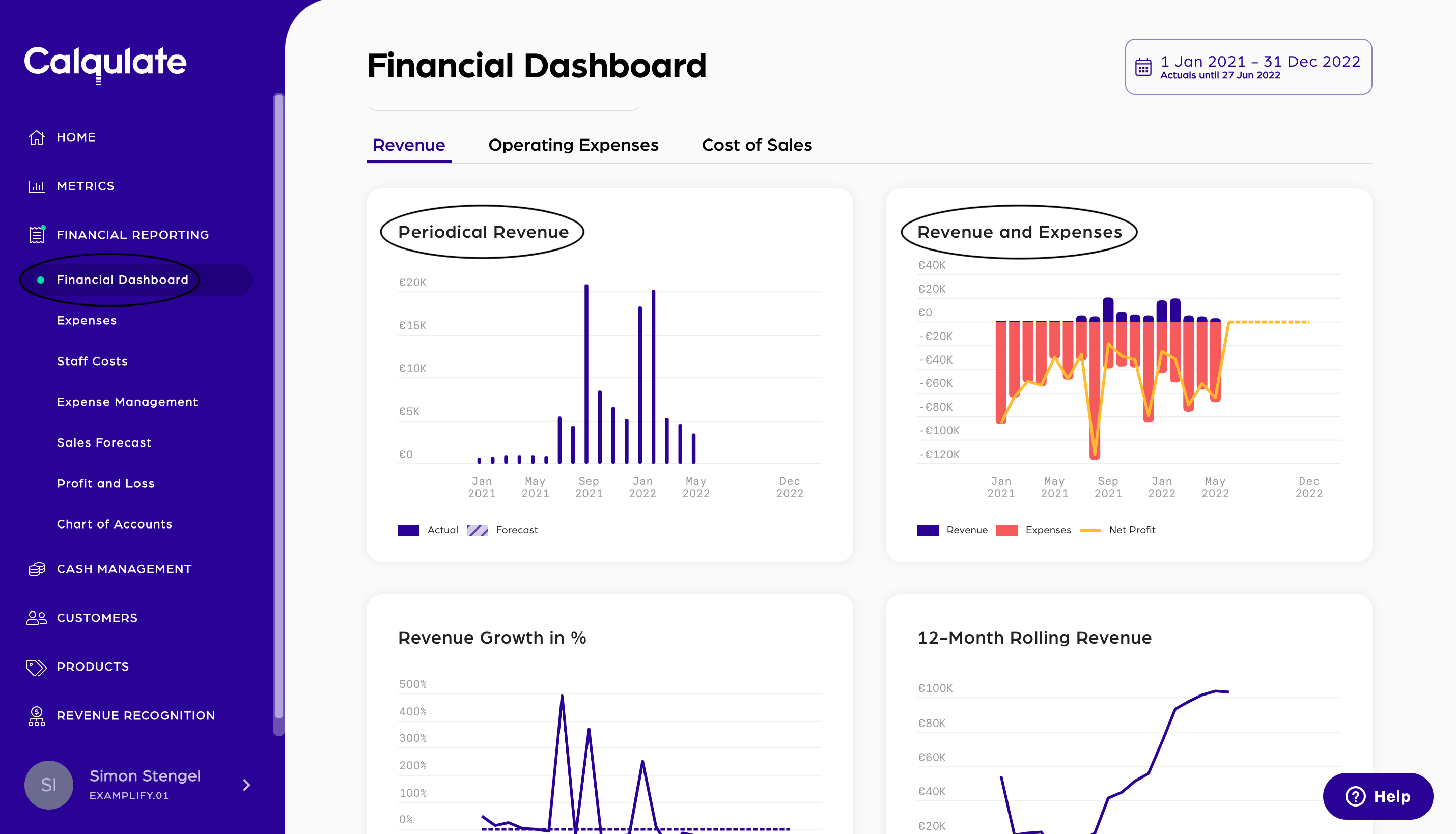The height and width of the screenshot is (834, 1456).
Task: Click the Products tag icon
Action: click(36, 667)
